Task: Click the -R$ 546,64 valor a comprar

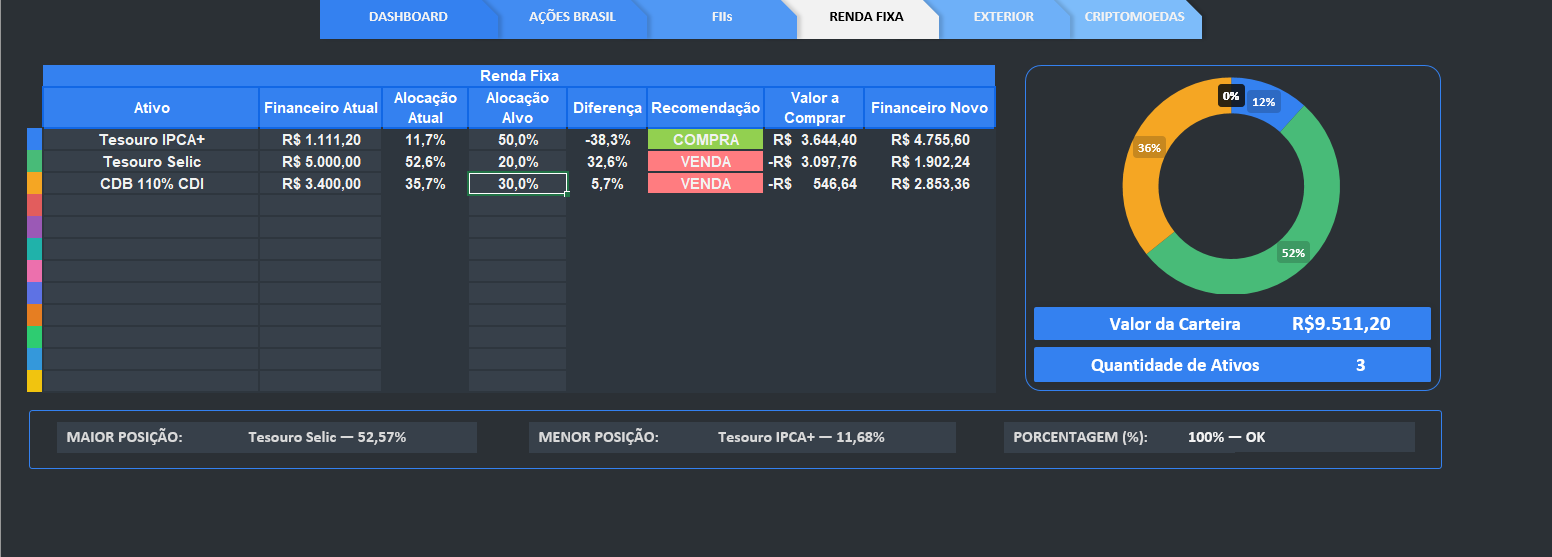Action: 814,184
